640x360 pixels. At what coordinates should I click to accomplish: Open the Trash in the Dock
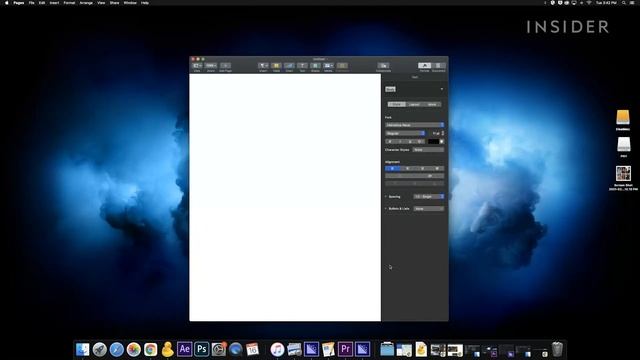[x=557, y=349]
